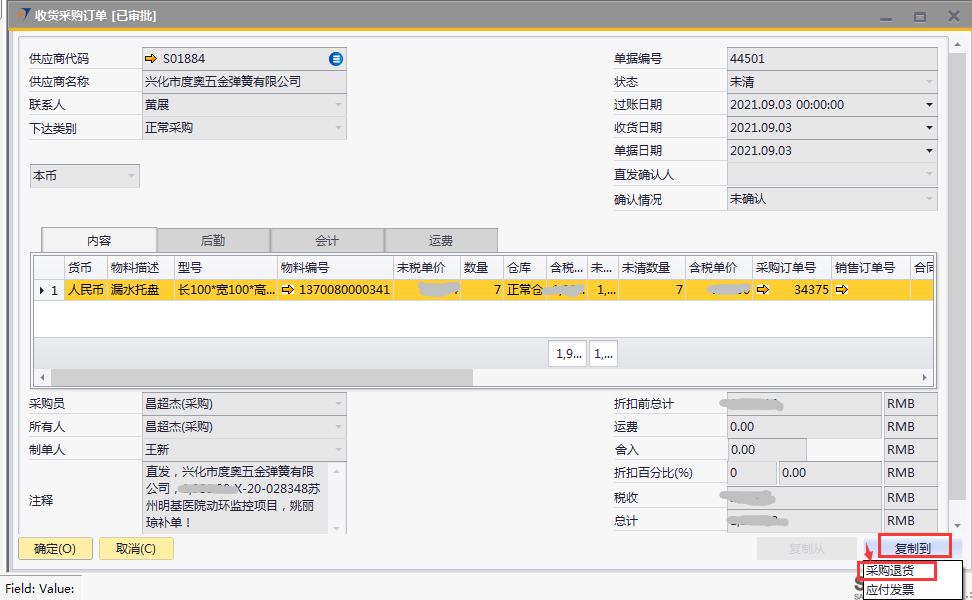
Task: Select 采购退货 from the copy-to menu
Action: click(x=889, y=571)
